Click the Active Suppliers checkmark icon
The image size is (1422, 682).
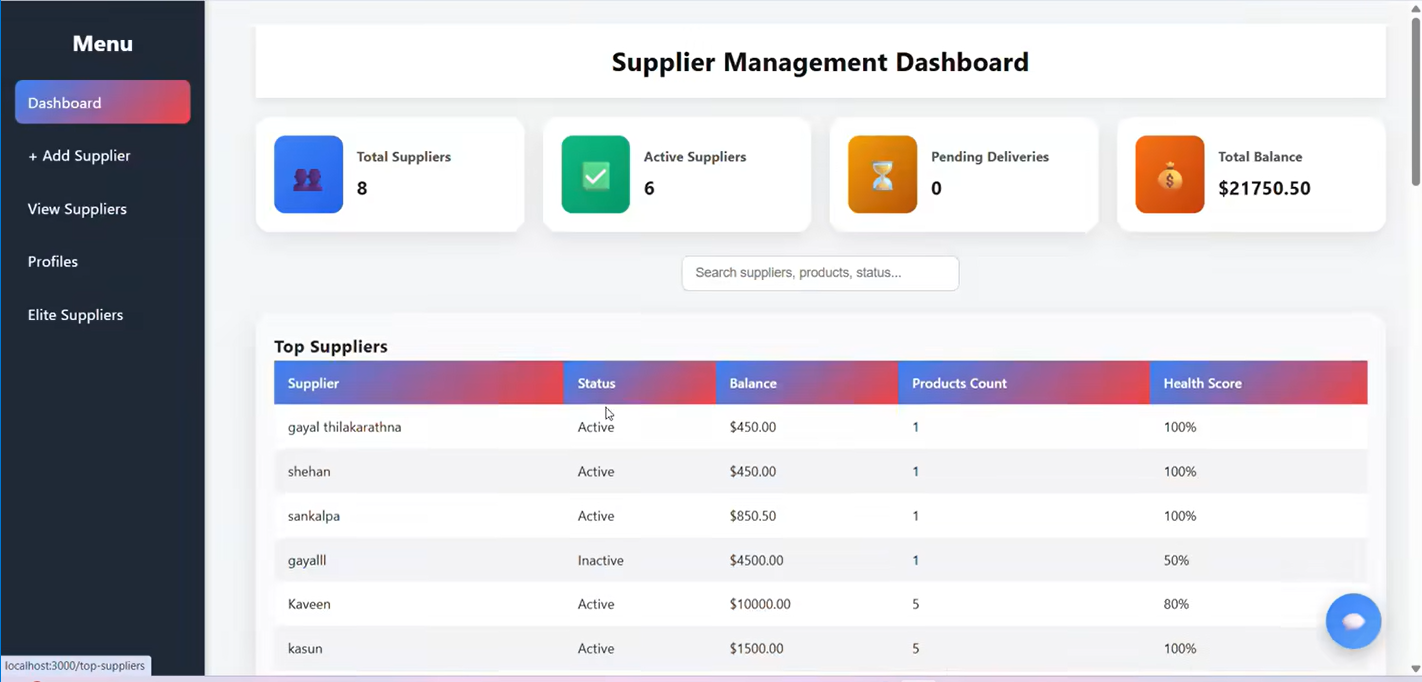click(595, 175)
